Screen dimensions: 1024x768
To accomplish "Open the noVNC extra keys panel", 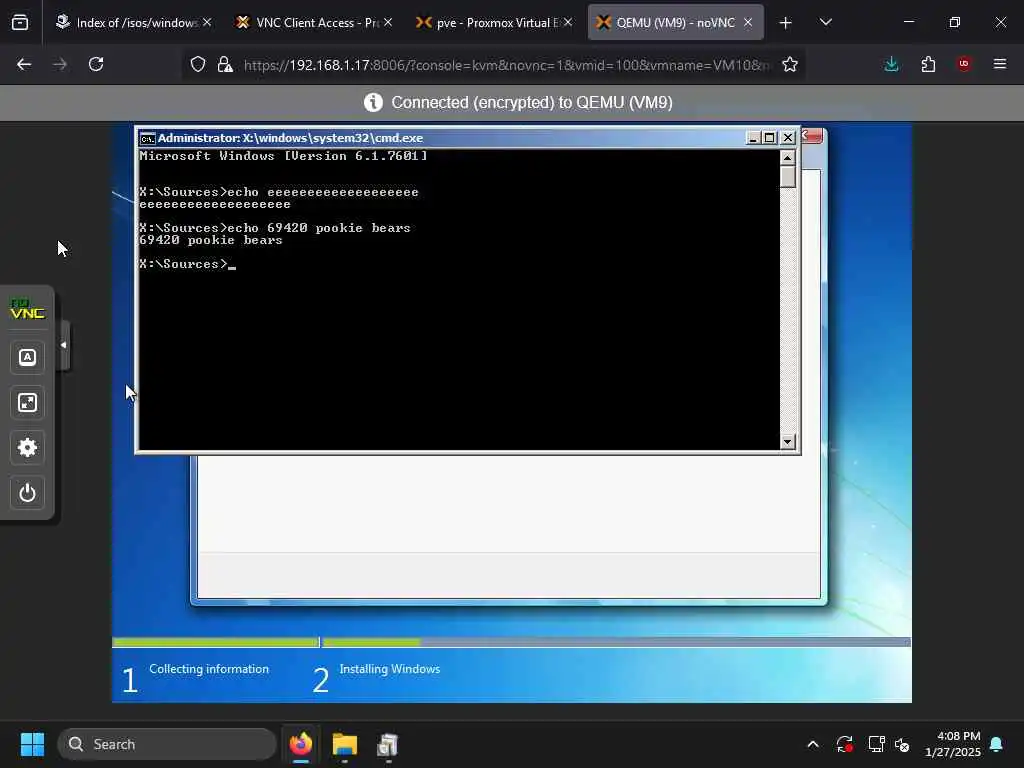I will [x=27, y=357].
